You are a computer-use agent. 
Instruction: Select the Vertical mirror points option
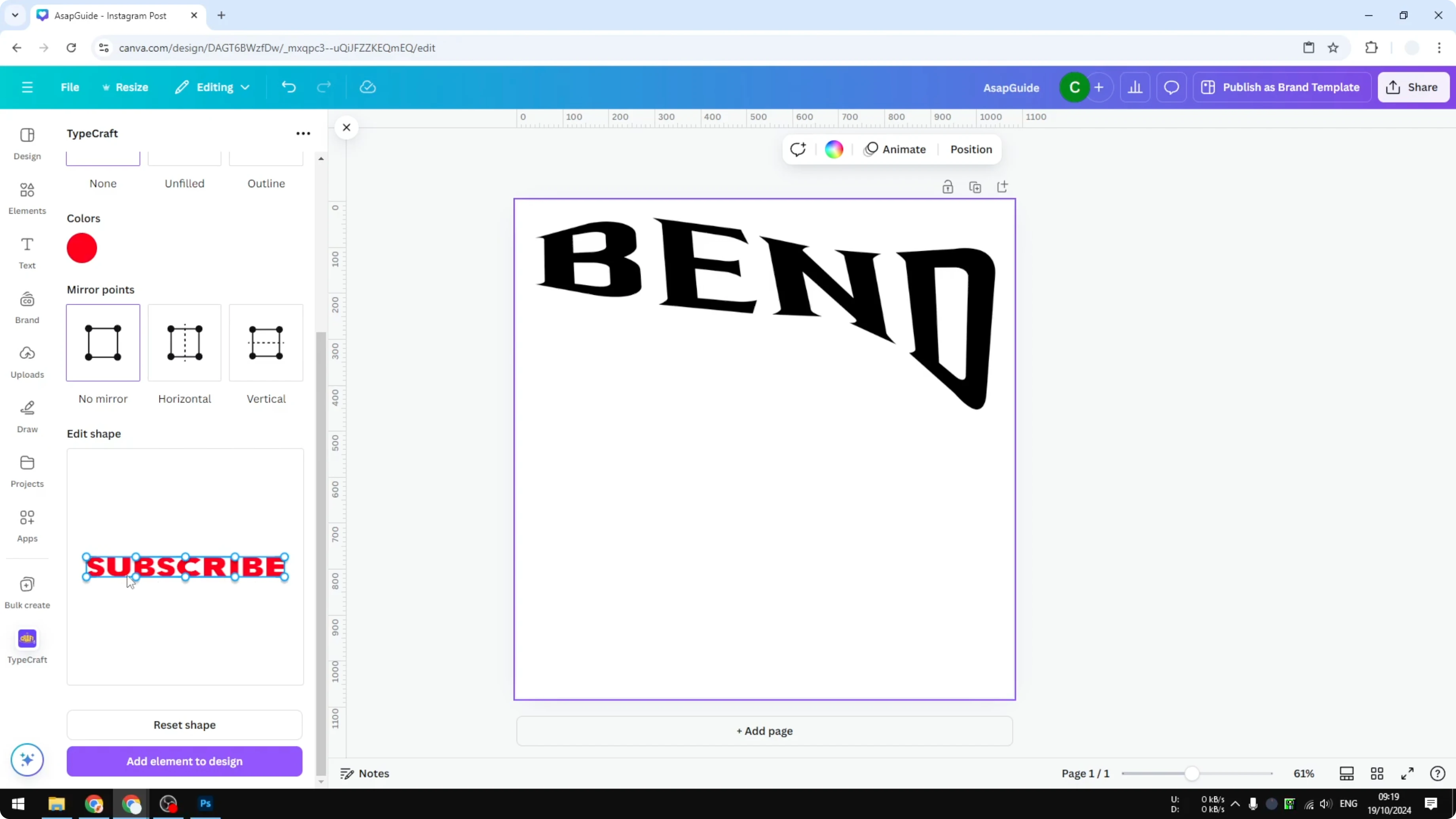[x=265, y=343]
